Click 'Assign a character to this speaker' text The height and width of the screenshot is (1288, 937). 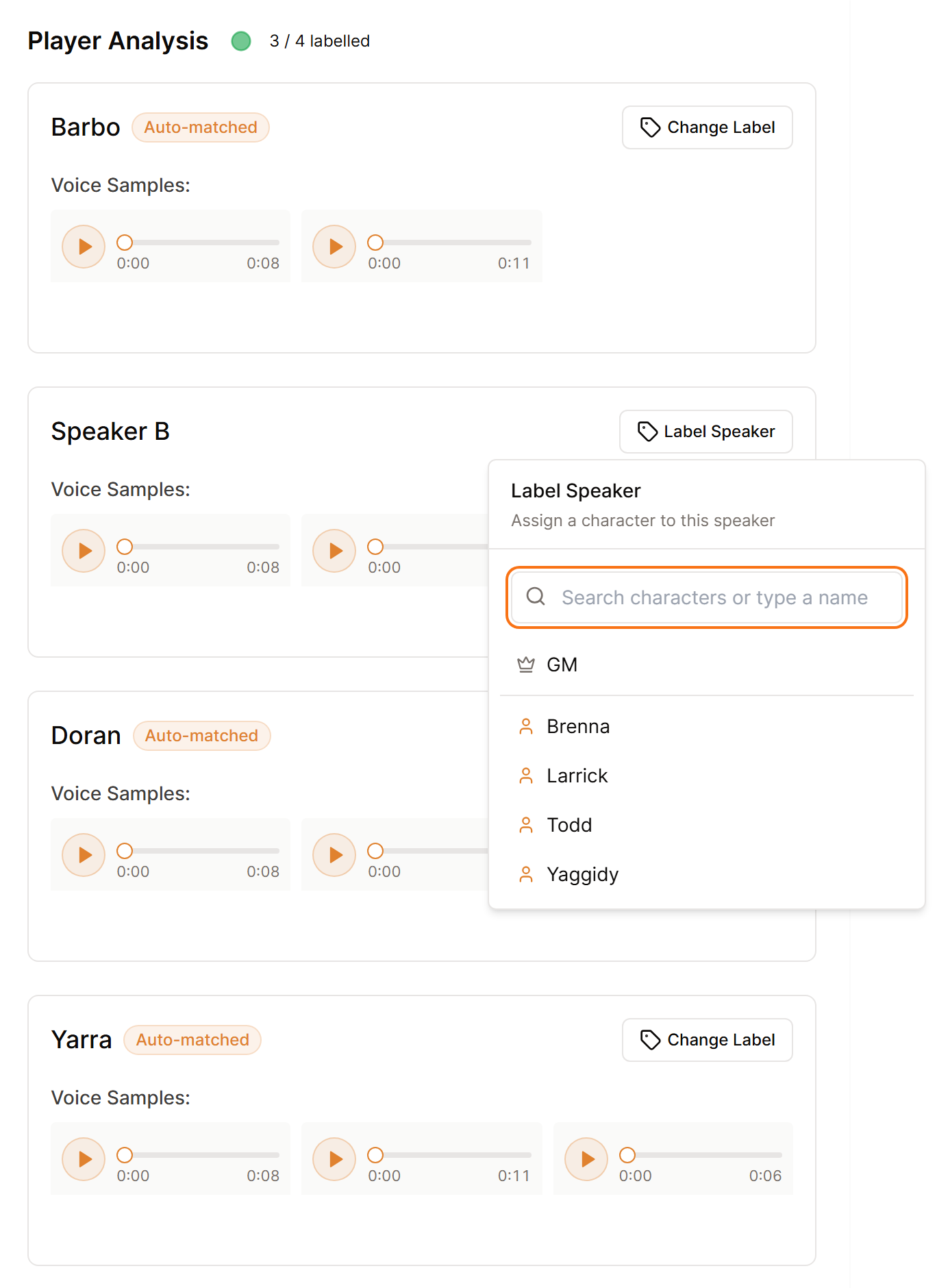(643, 521)
